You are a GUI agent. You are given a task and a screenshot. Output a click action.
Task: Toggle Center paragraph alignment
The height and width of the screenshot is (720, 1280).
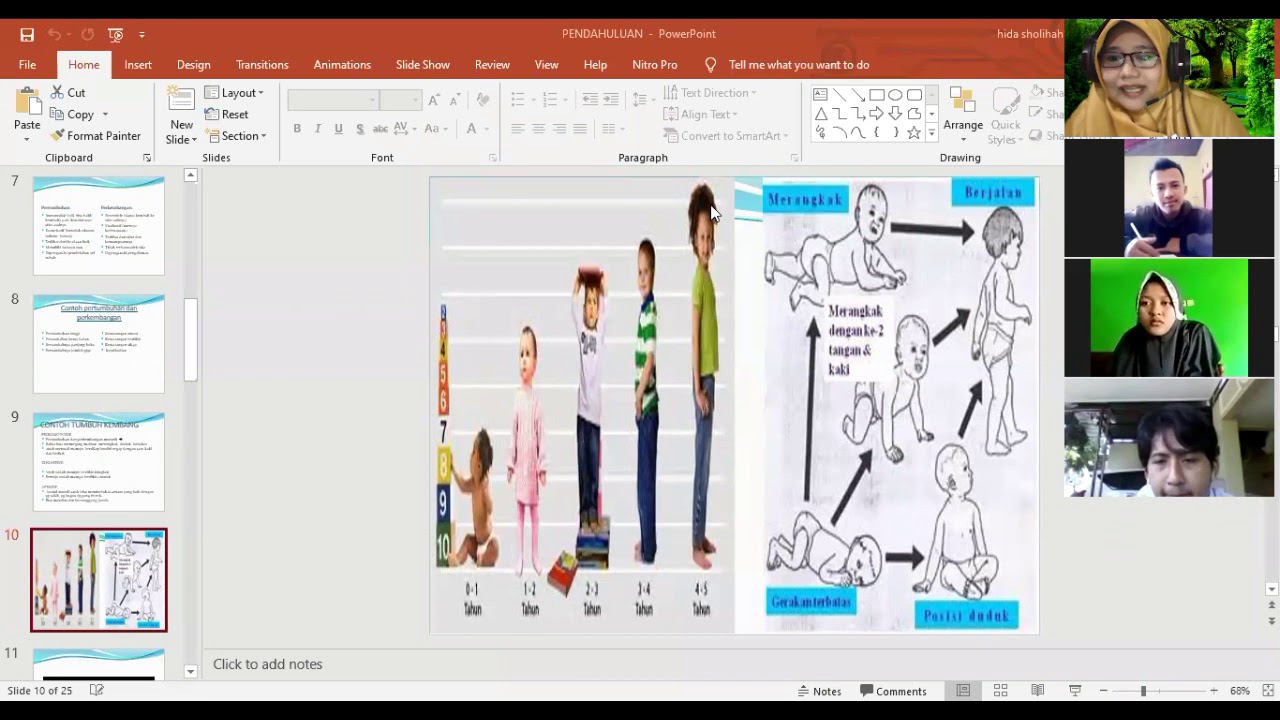[x=538, y=129]
